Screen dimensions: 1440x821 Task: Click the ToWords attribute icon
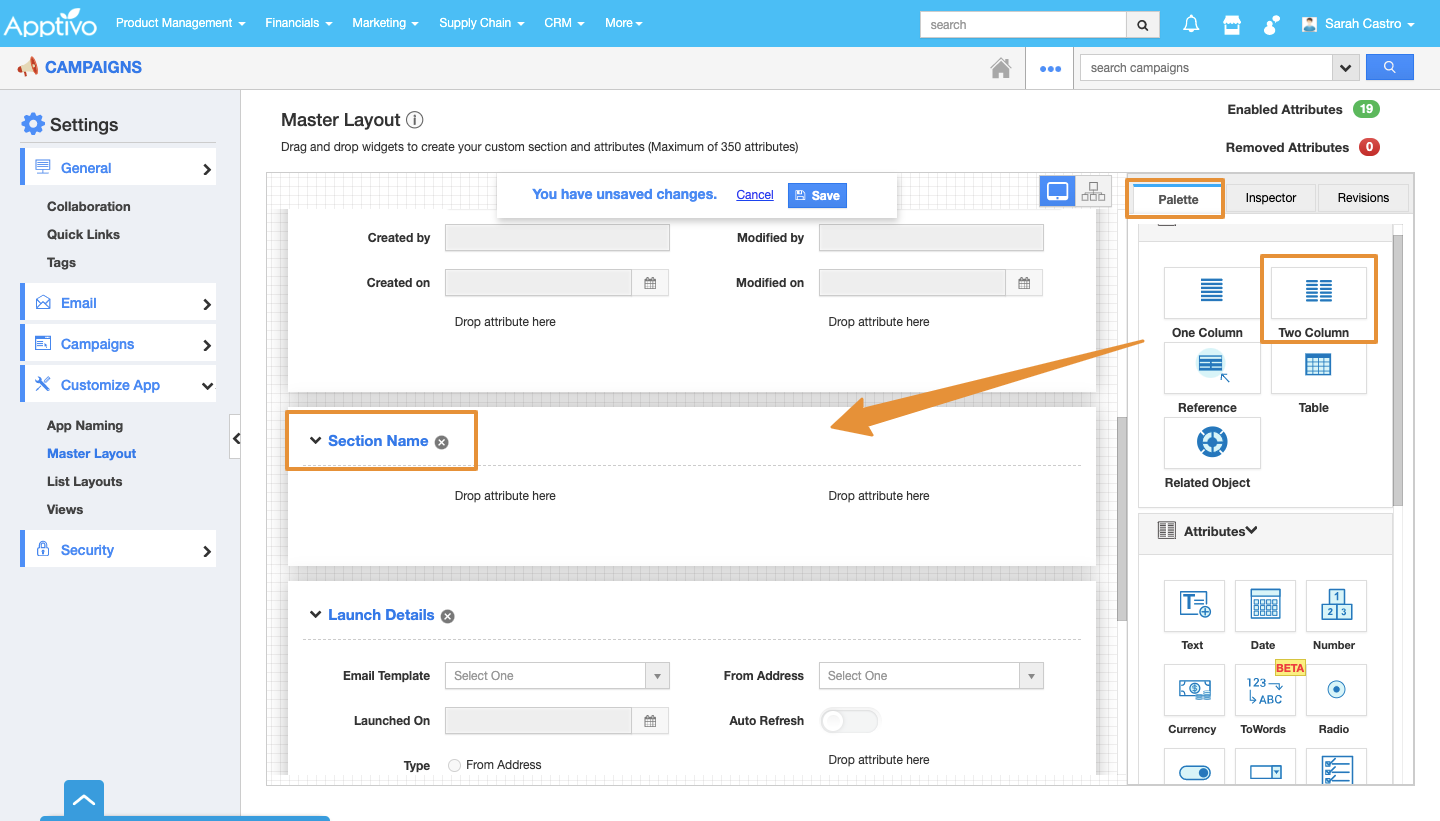coord(1264,690)
